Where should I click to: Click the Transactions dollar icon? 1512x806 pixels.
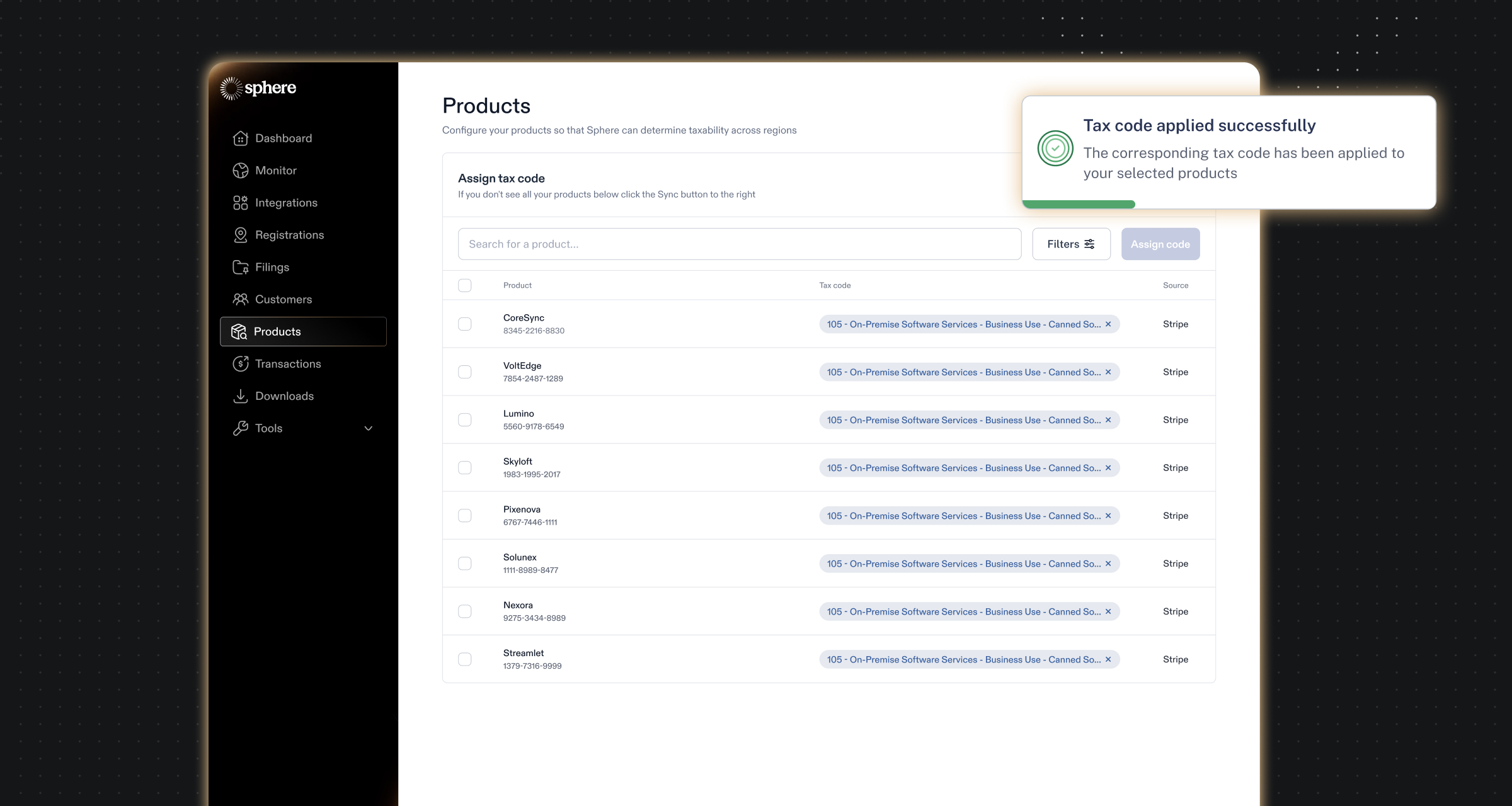click(240, 364)
